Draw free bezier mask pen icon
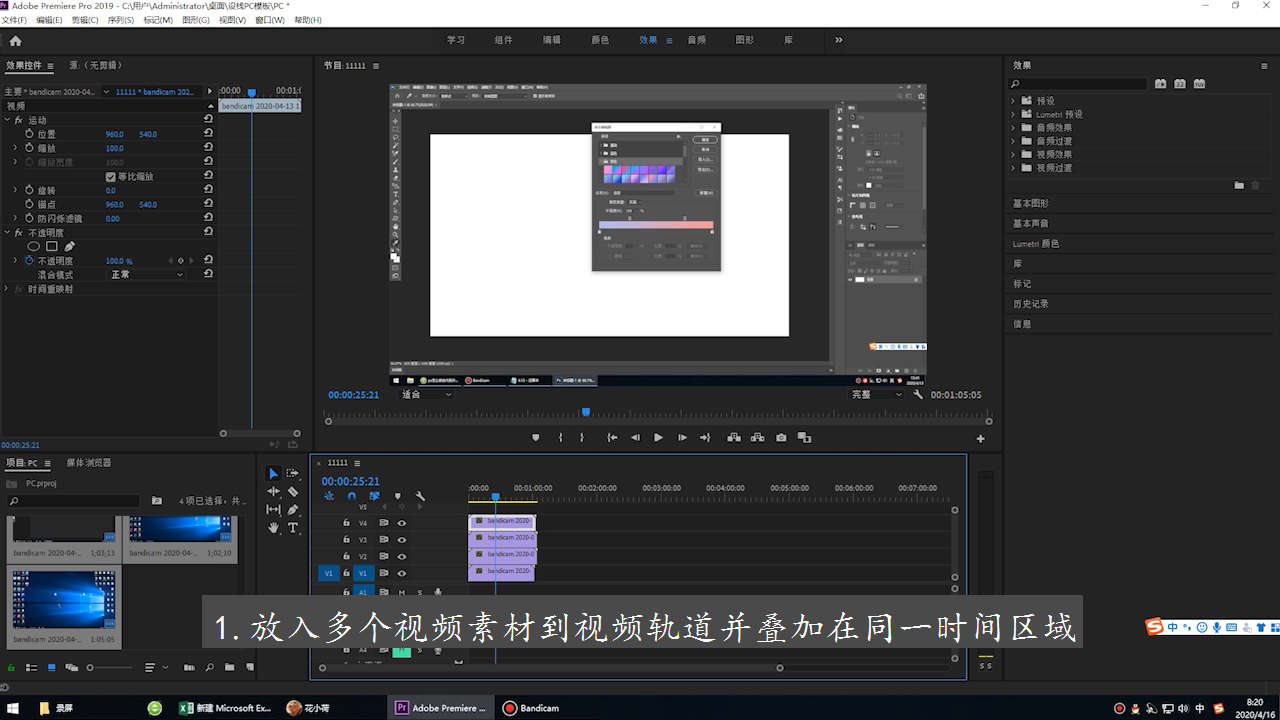Viewport: 1280px width, 720px height. tap(69, 246)
